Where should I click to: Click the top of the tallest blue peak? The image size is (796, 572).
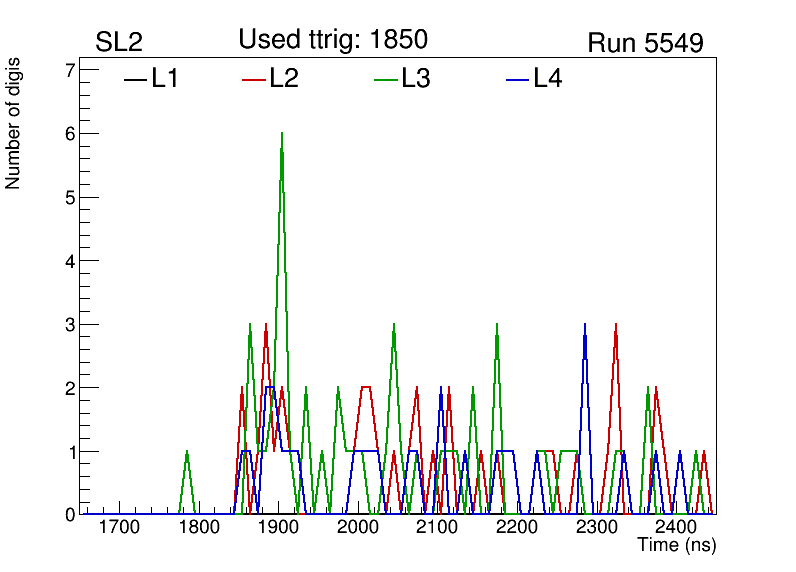click(585, 325)
